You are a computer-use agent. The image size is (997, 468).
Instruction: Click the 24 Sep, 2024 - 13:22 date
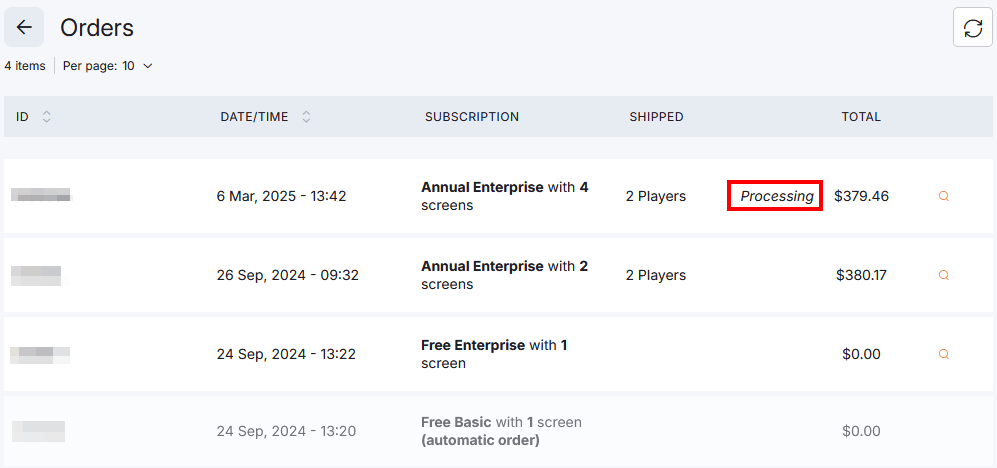(285, 354)
